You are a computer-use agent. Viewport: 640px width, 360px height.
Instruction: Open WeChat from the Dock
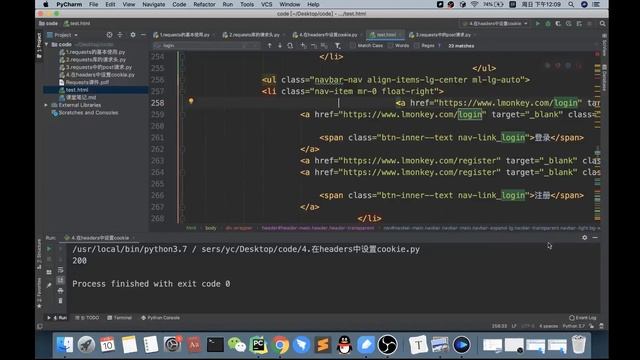[x=237, y=345]
